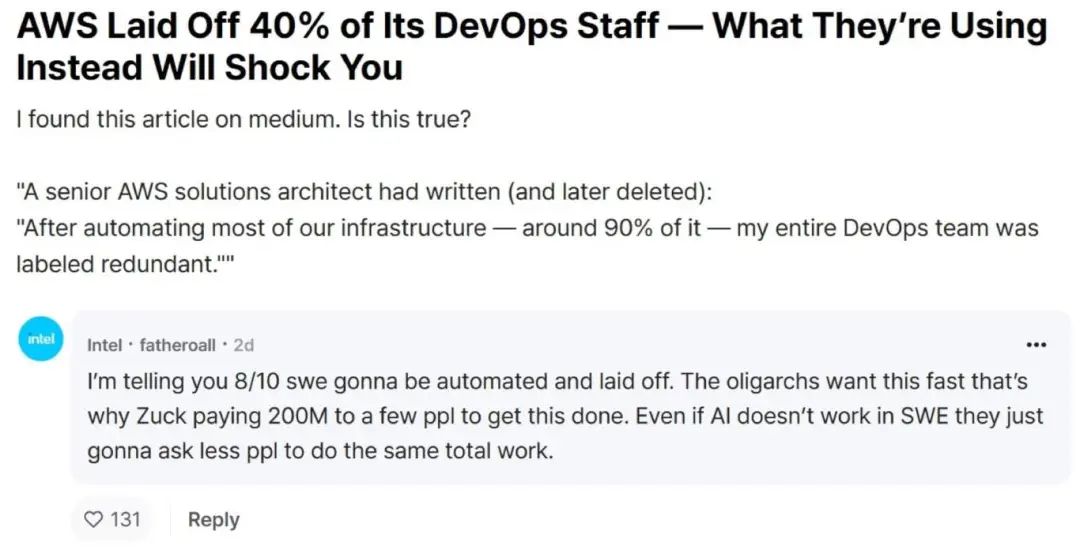Open the fatheroall user profile

tap(178, 345)
